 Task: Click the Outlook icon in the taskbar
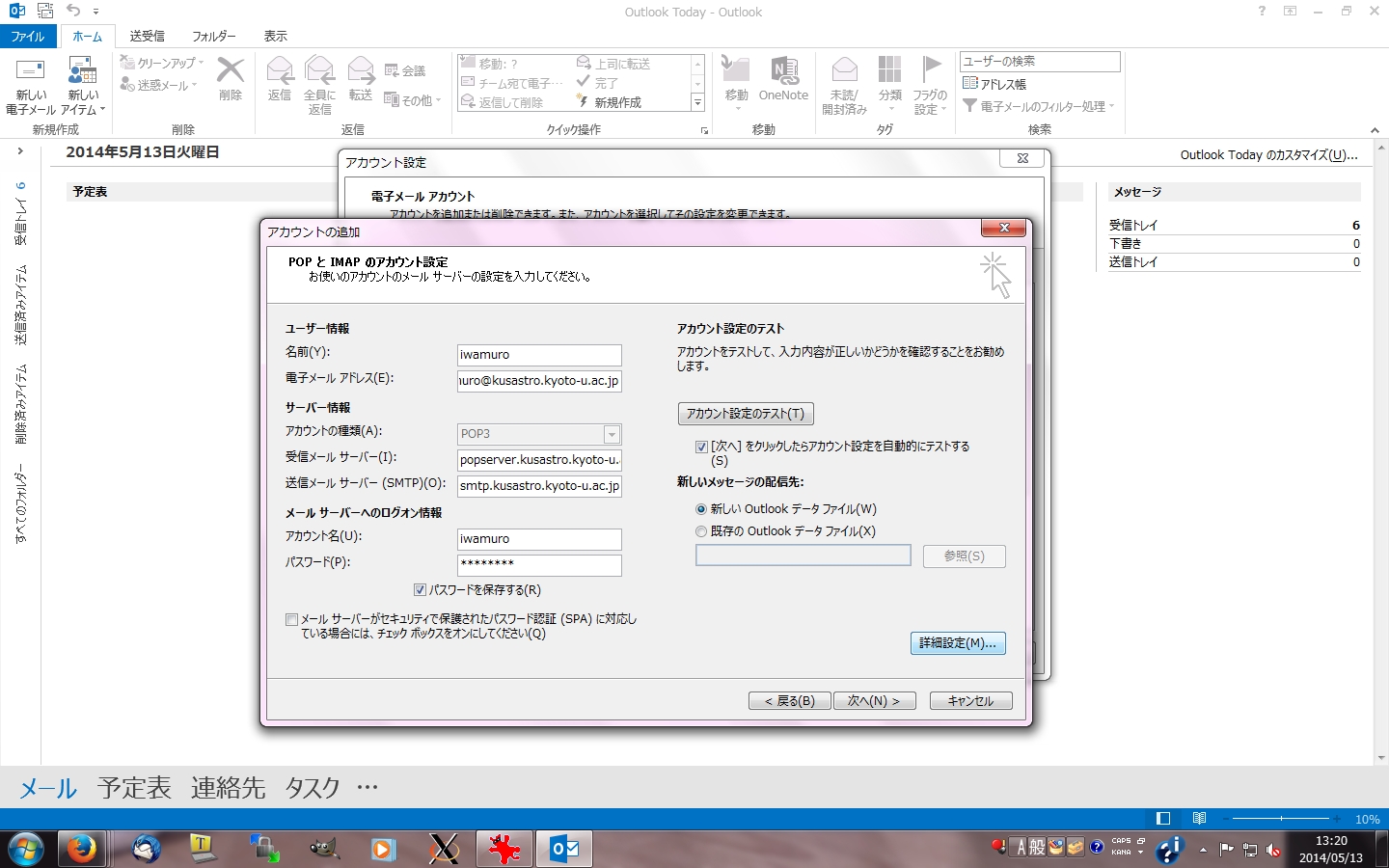565,849
